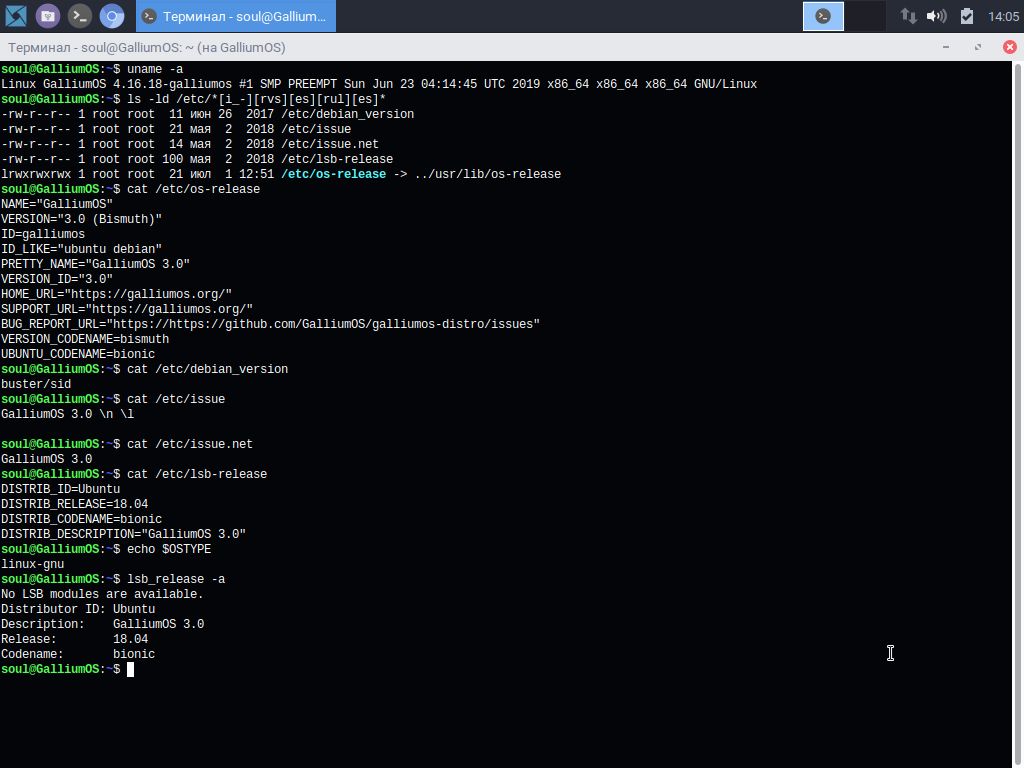Open the 14:05 clock in the panel

pos(1003,16)
